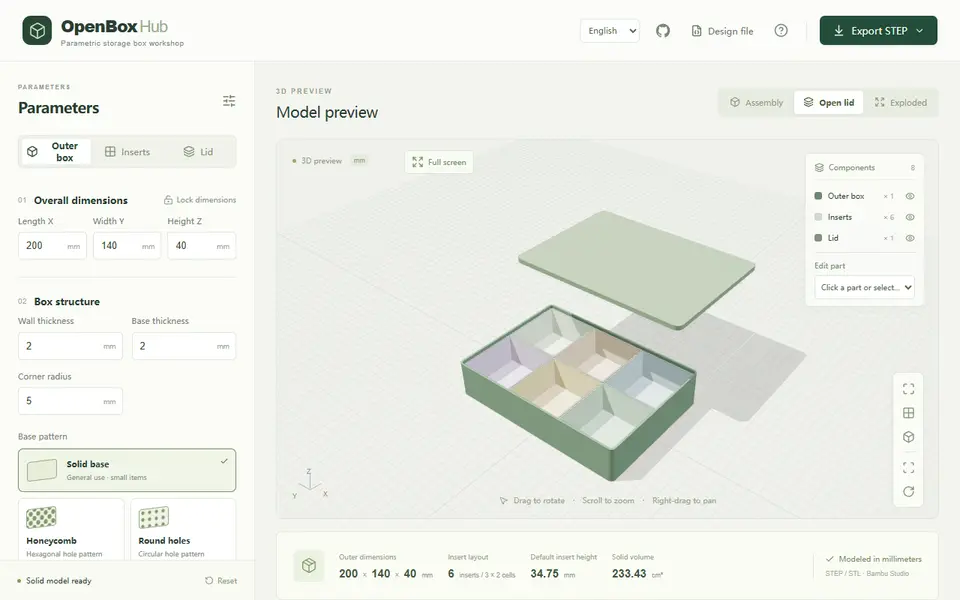Switch to the Inserts tab
The width and height of the screenshot is (960, 600).
point(127,152)
